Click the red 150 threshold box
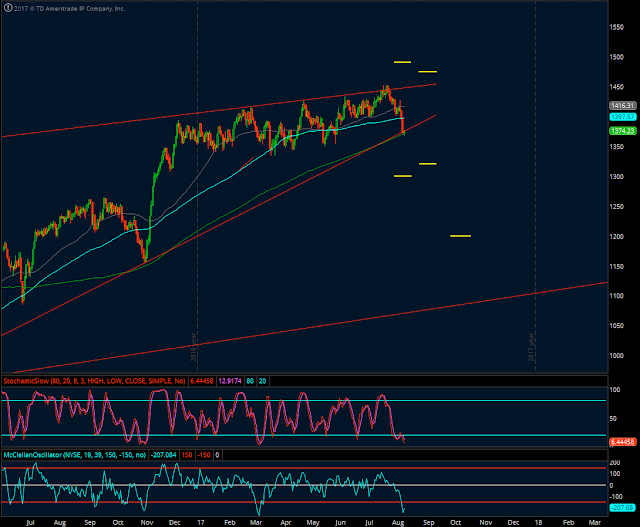 tap(187, 455)
